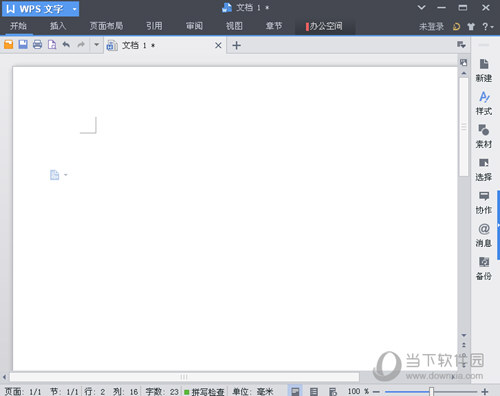Image resolution: width=500 pixels, height=396 pixels.
Task: Open the 协作 collaboration sidebar panel
Action: (484, 203)
